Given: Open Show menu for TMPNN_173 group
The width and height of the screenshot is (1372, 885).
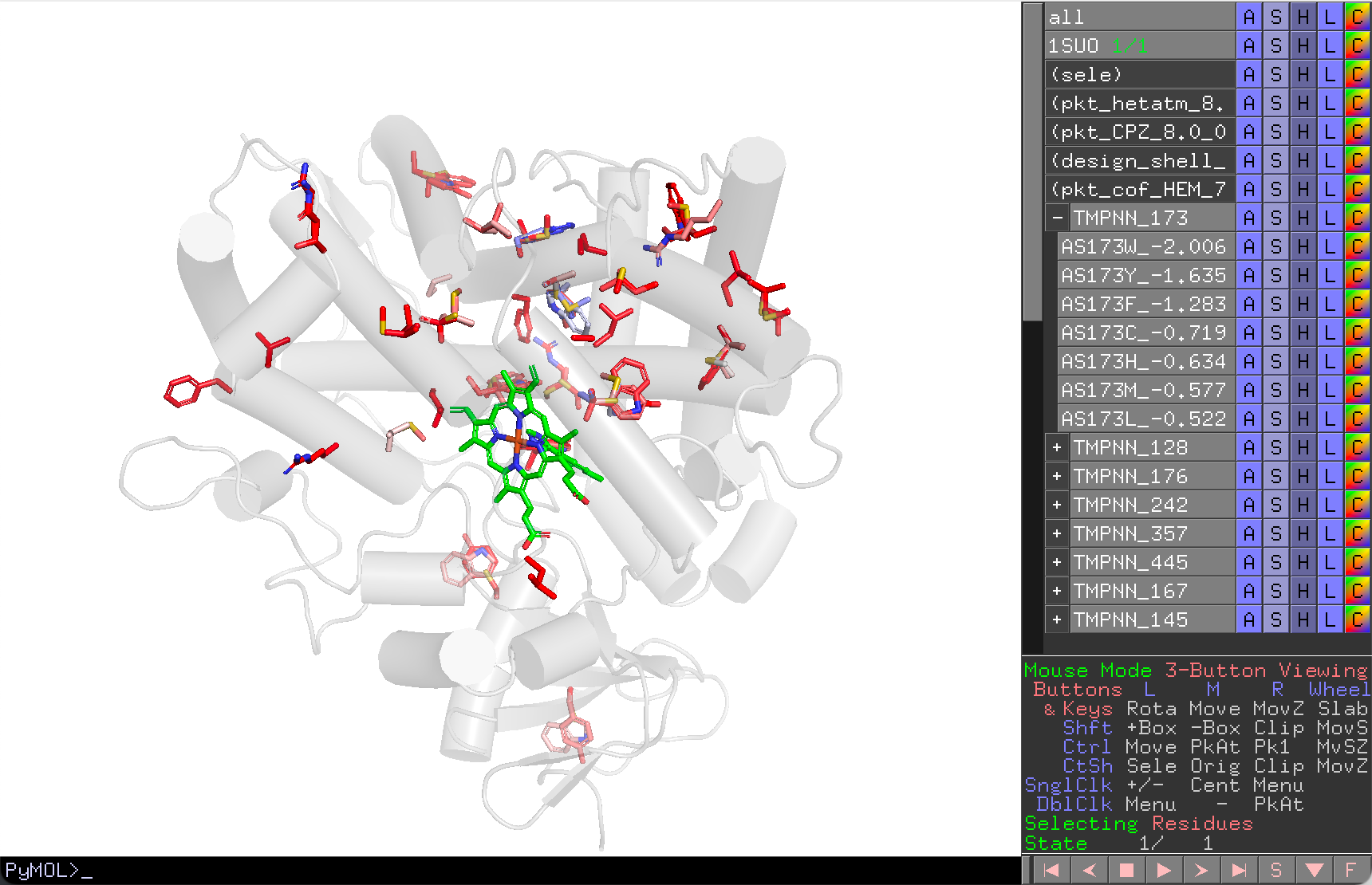Looking at the screenshot, I should [x=1276, y=218].
